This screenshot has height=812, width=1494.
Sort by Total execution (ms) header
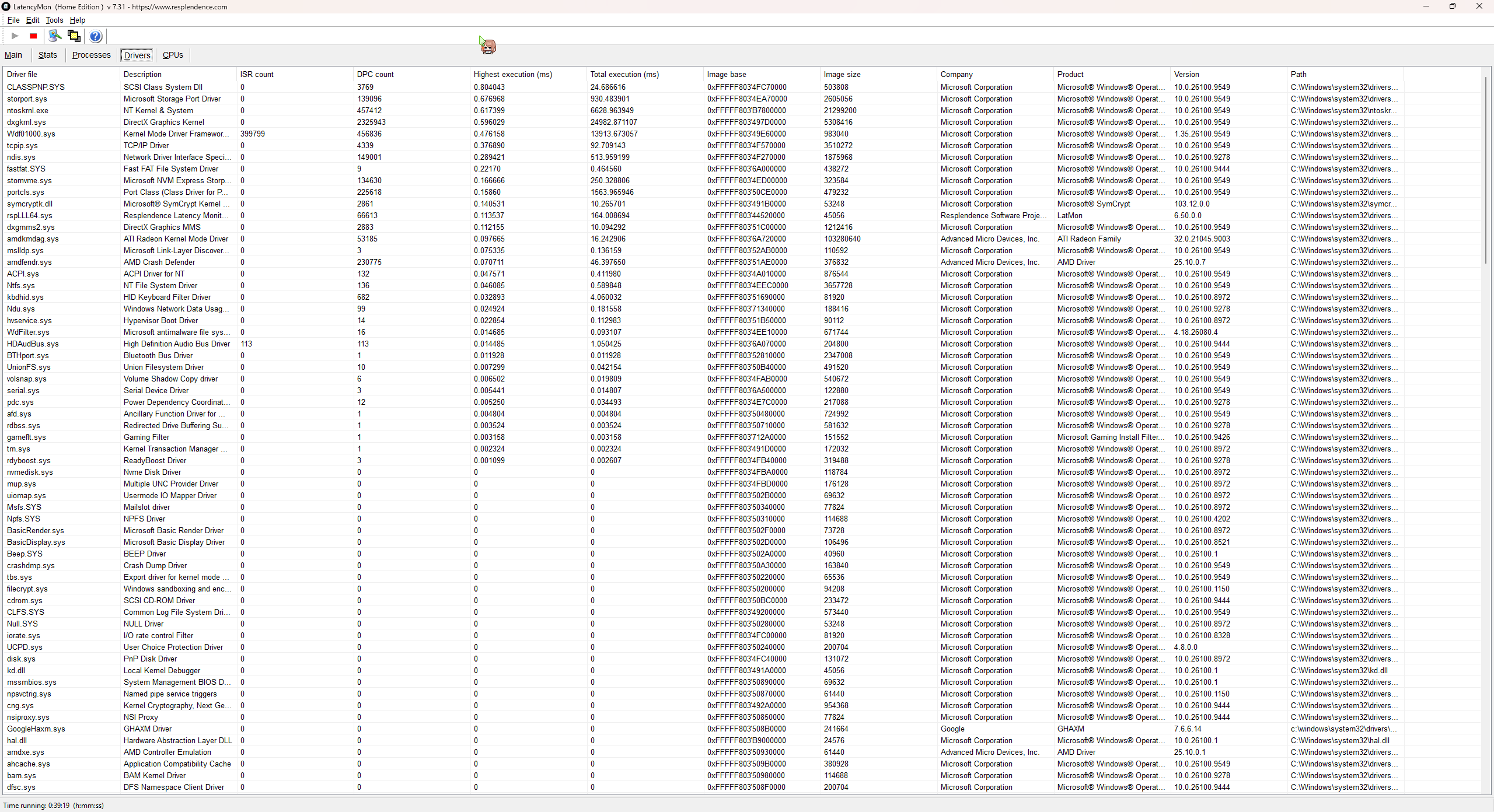tap(645, 74)
